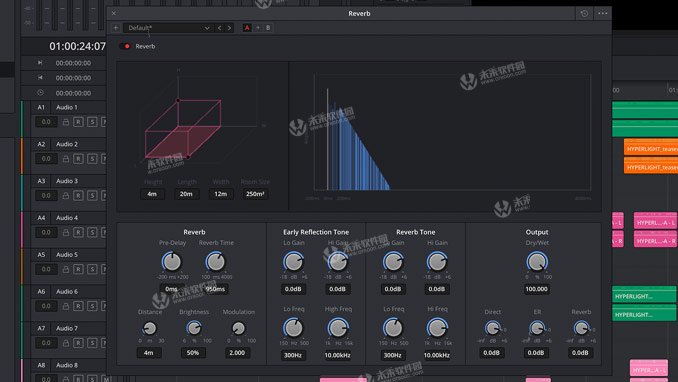Select the top orange HYPERLIGHT_teaser clip
The height and width of the screenshot is (382, 678).
[x=651, y=148]
